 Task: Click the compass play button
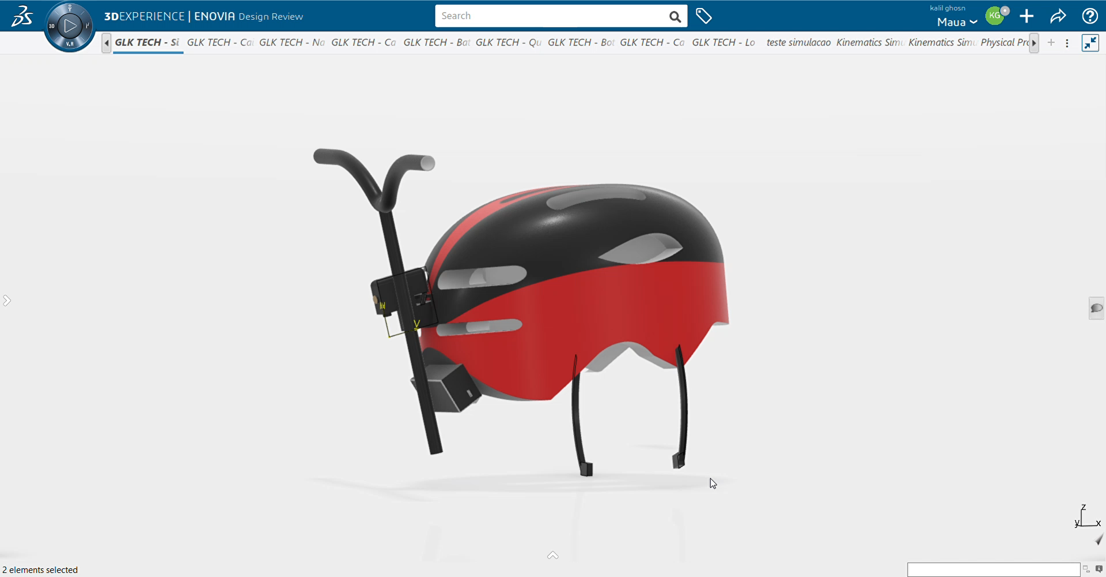(69, 27)
